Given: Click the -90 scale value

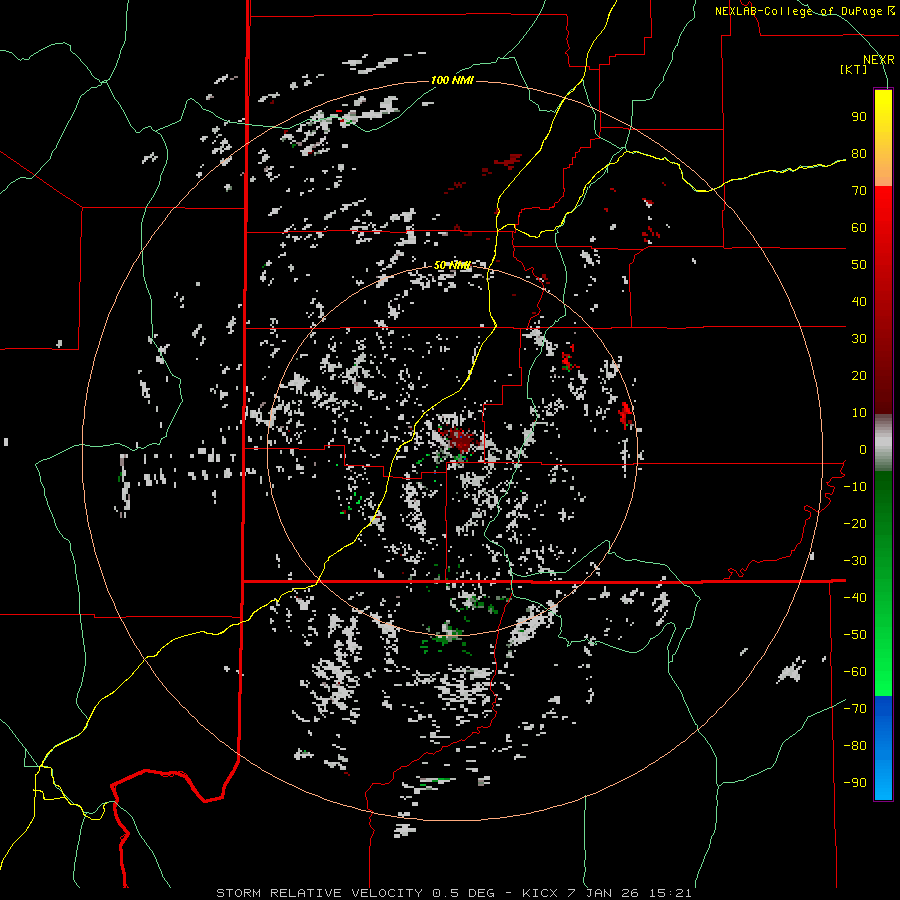Looking at the screenshot, I should click(x=855, y=783).
